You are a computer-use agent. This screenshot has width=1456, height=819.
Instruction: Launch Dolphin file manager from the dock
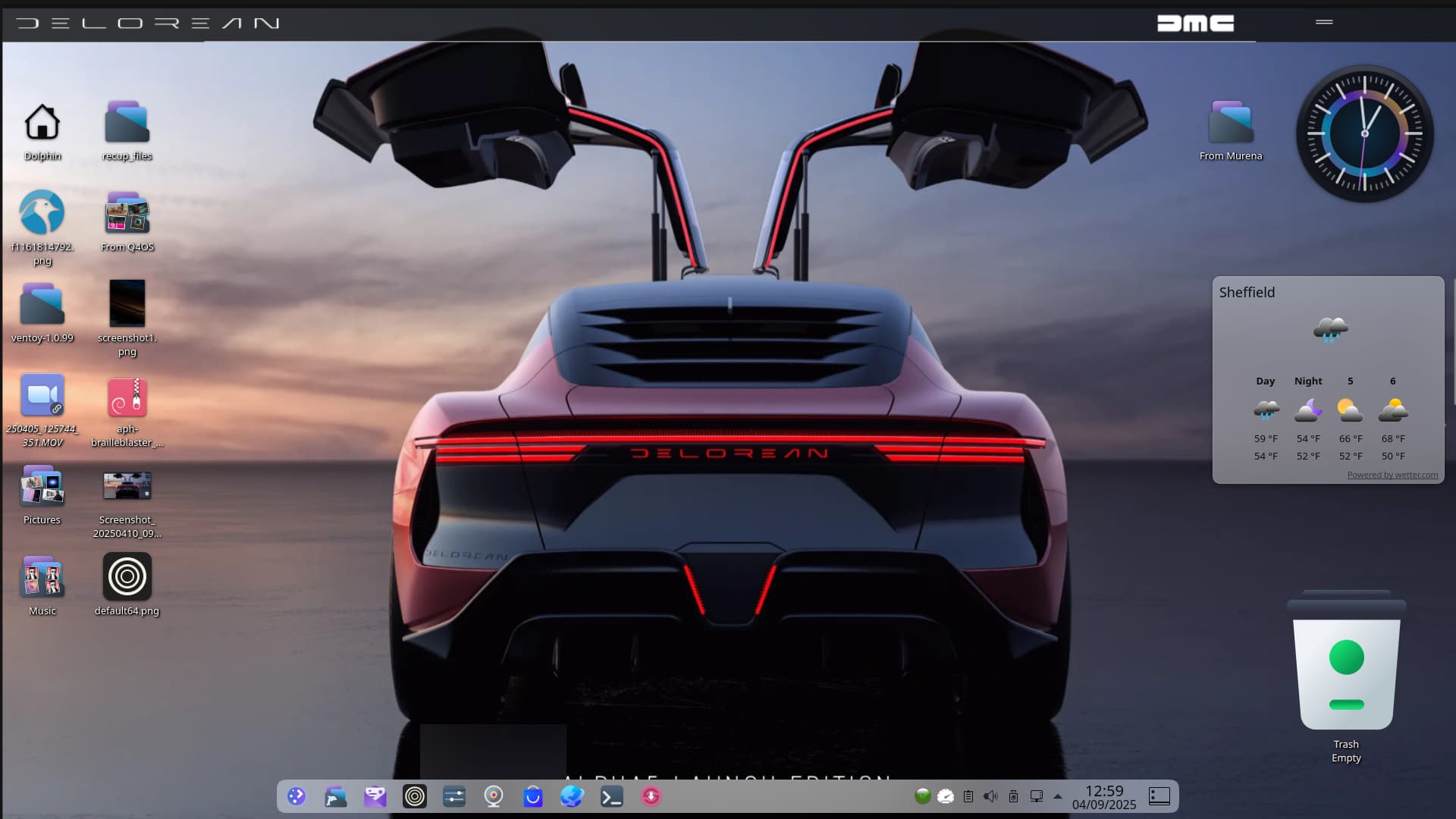click(336, 796)
